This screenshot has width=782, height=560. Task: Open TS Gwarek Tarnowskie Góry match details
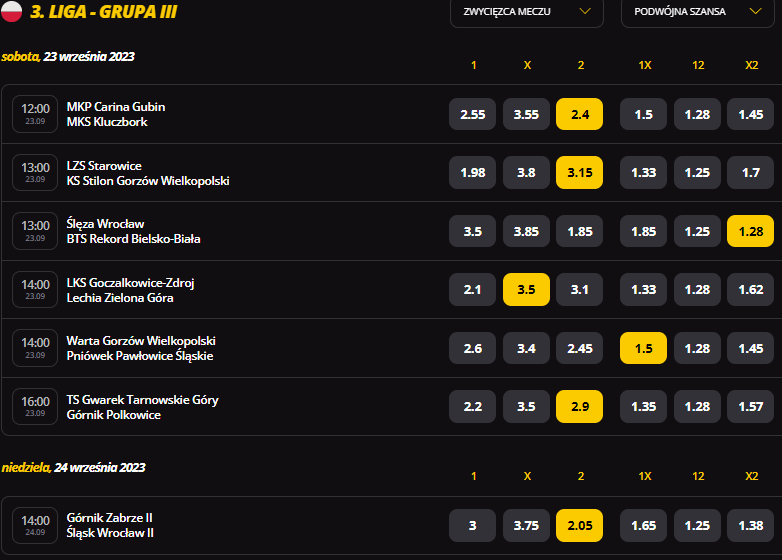[x=143, y=407]
